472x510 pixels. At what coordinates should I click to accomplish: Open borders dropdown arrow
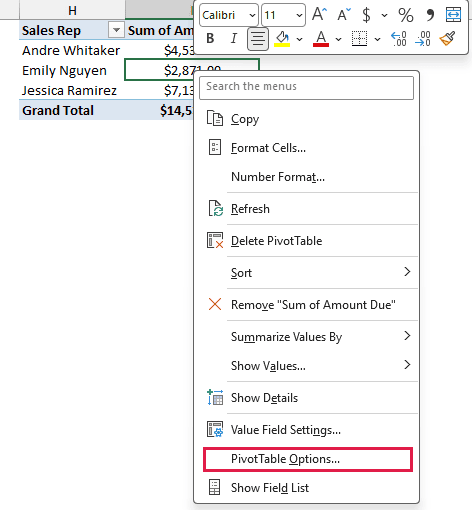[x=377, y=39]
